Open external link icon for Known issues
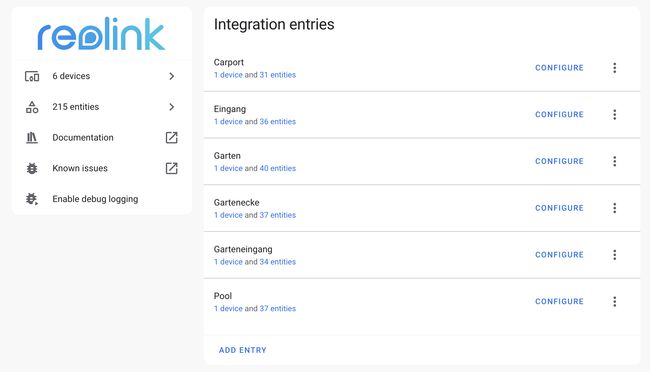This screenshot has height=372, width=650. [172, 168]
